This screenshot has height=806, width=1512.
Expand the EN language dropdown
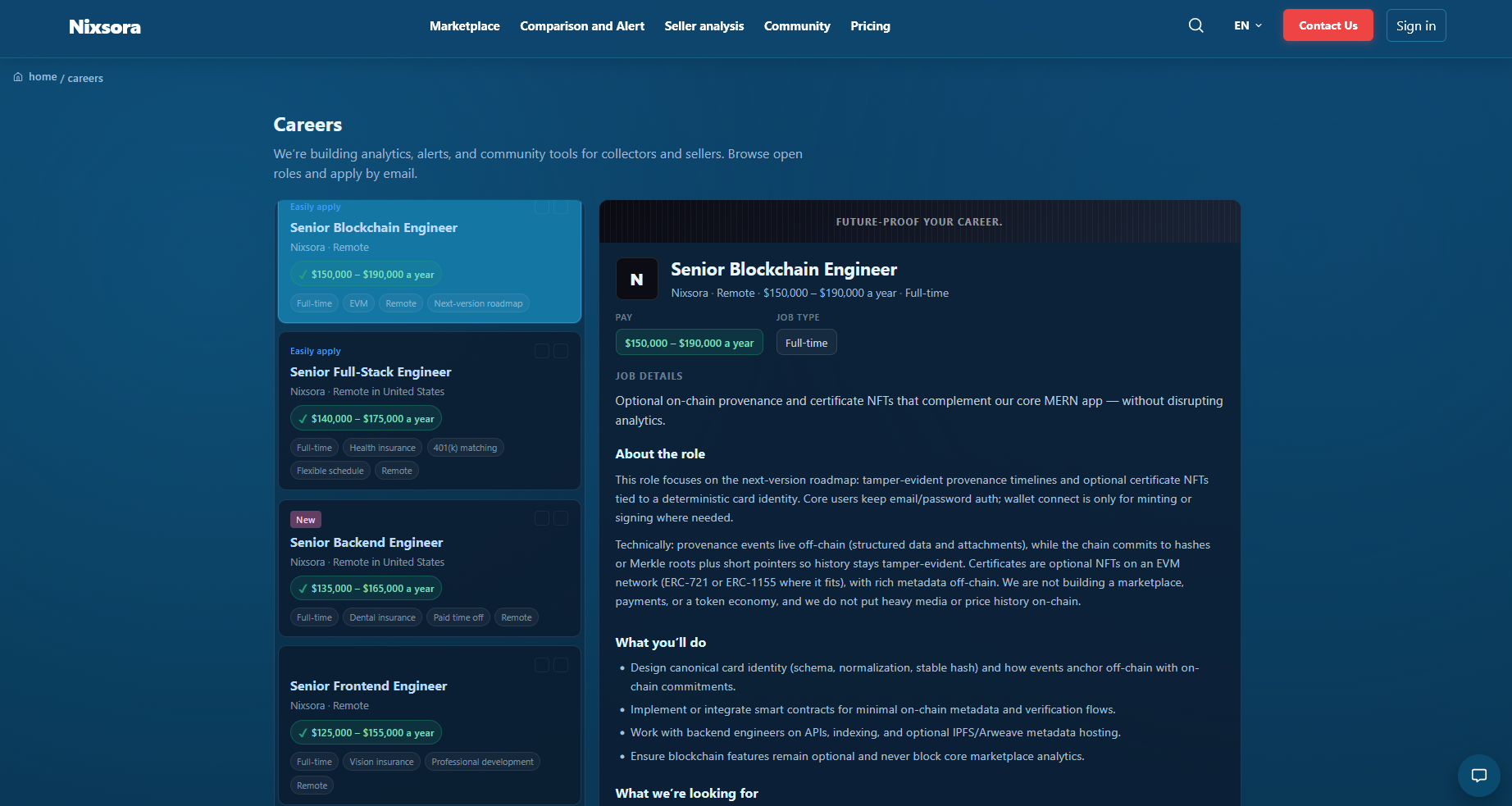tap(1247, 25)
